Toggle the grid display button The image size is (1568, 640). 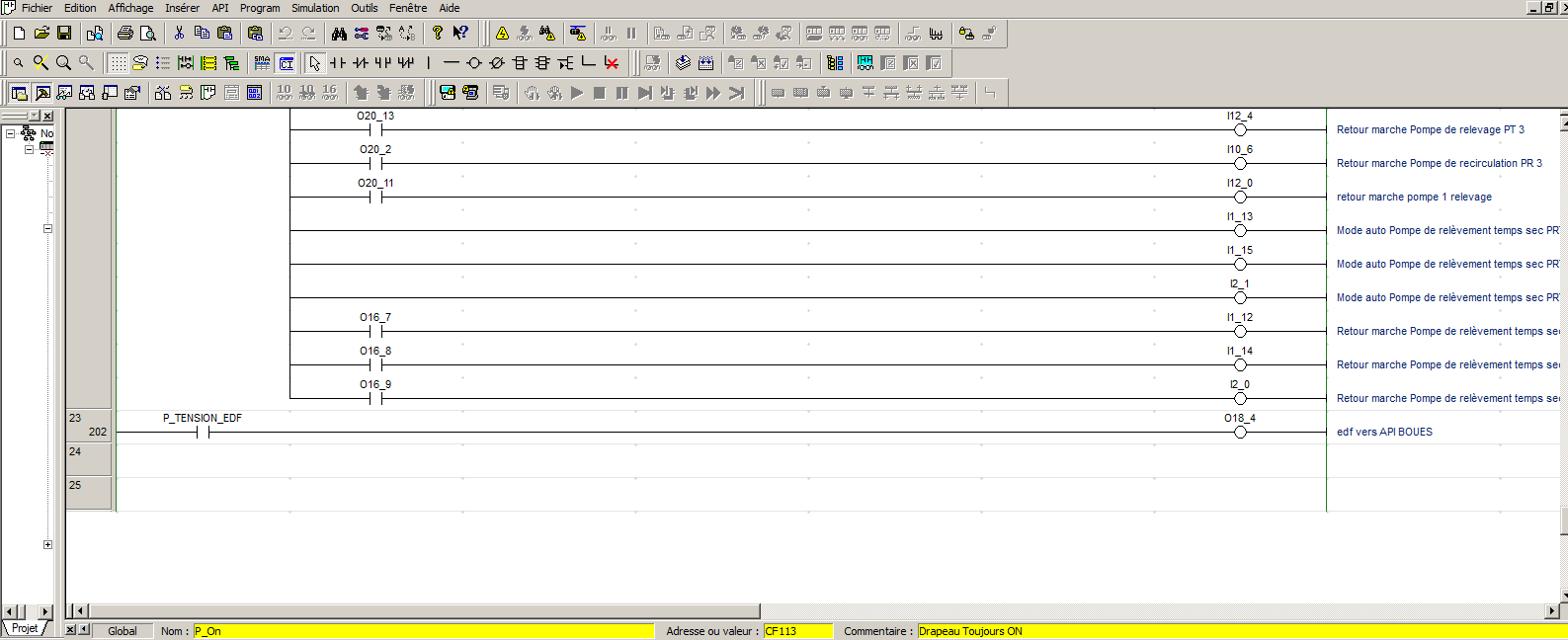(118, 63)
